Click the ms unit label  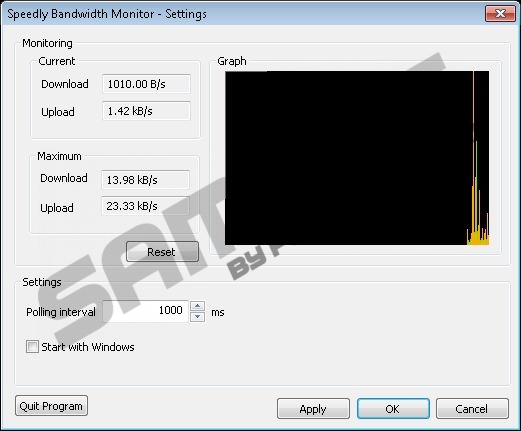(218, 312)
